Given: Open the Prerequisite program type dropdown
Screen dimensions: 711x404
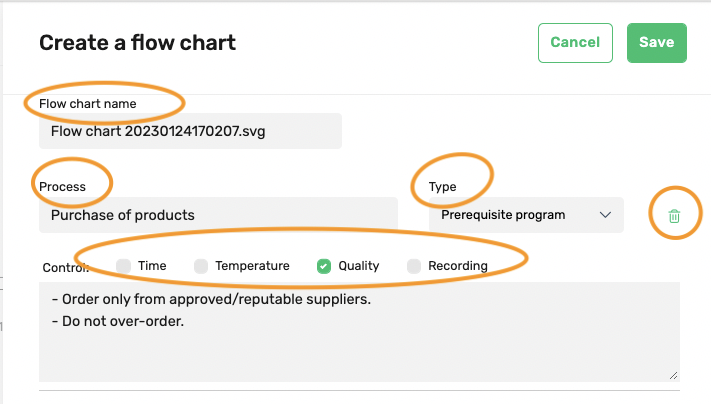Looking at the screenshot, I should pyautogui.click(x=526, y=215).
